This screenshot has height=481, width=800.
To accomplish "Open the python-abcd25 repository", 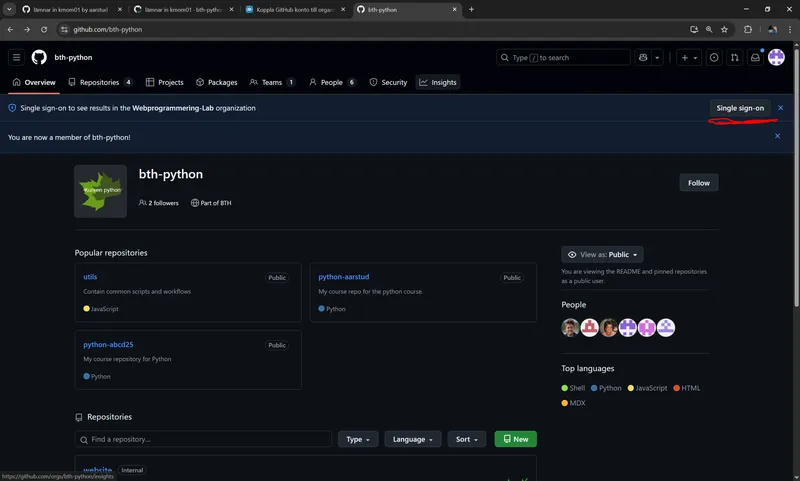I will point(108,345).
